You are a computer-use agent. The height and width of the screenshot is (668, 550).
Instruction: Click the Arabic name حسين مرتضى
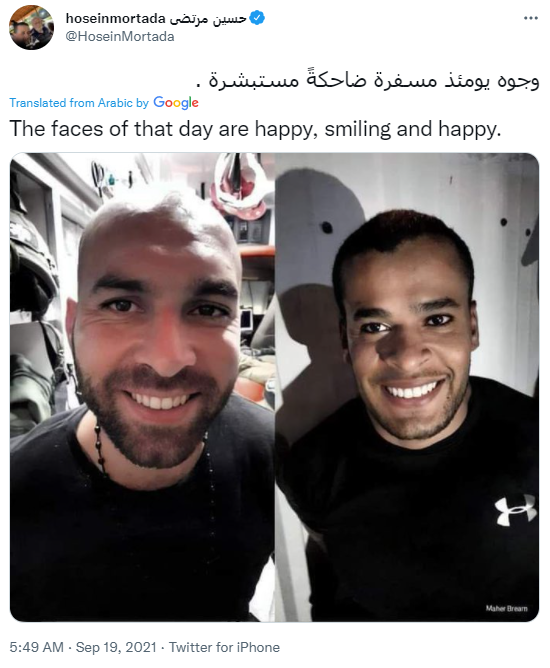[x=208, y=19]
